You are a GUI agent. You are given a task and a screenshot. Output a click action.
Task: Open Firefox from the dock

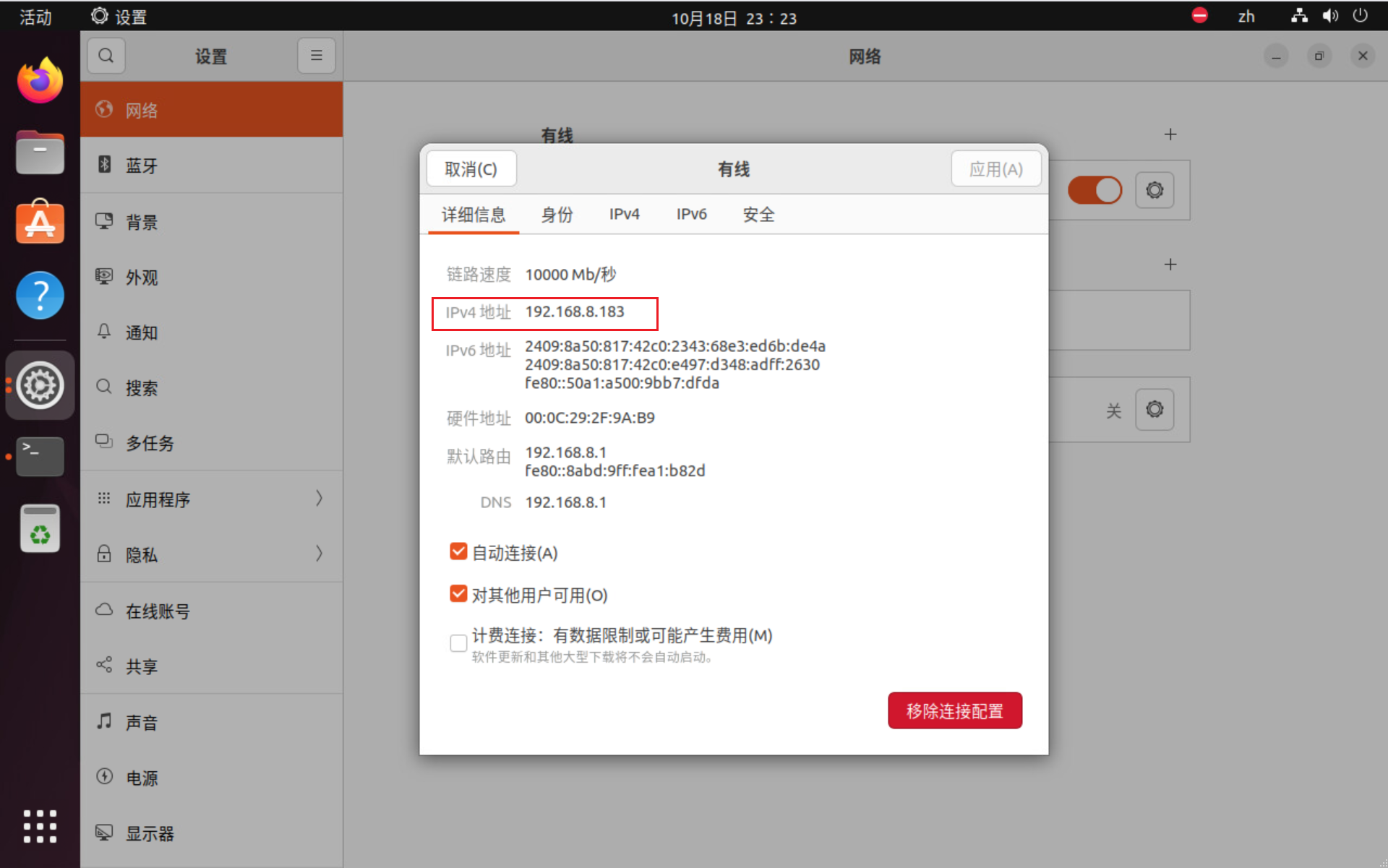click(x=40, y=81)
